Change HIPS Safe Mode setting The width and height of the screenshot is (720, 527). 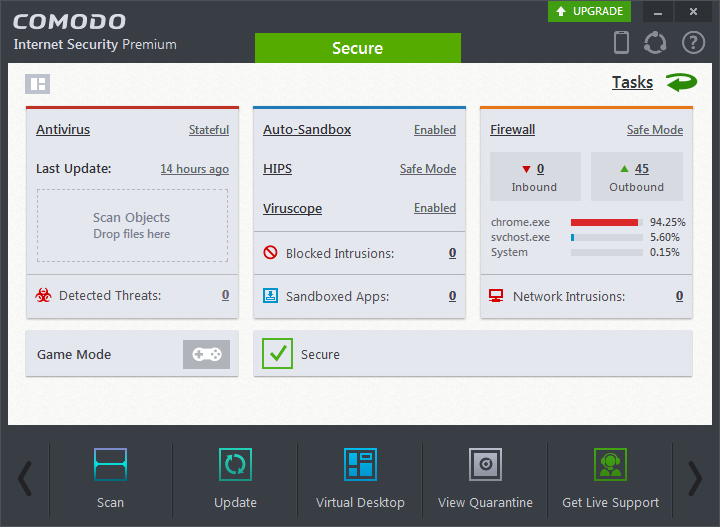[x=428, y=169]
